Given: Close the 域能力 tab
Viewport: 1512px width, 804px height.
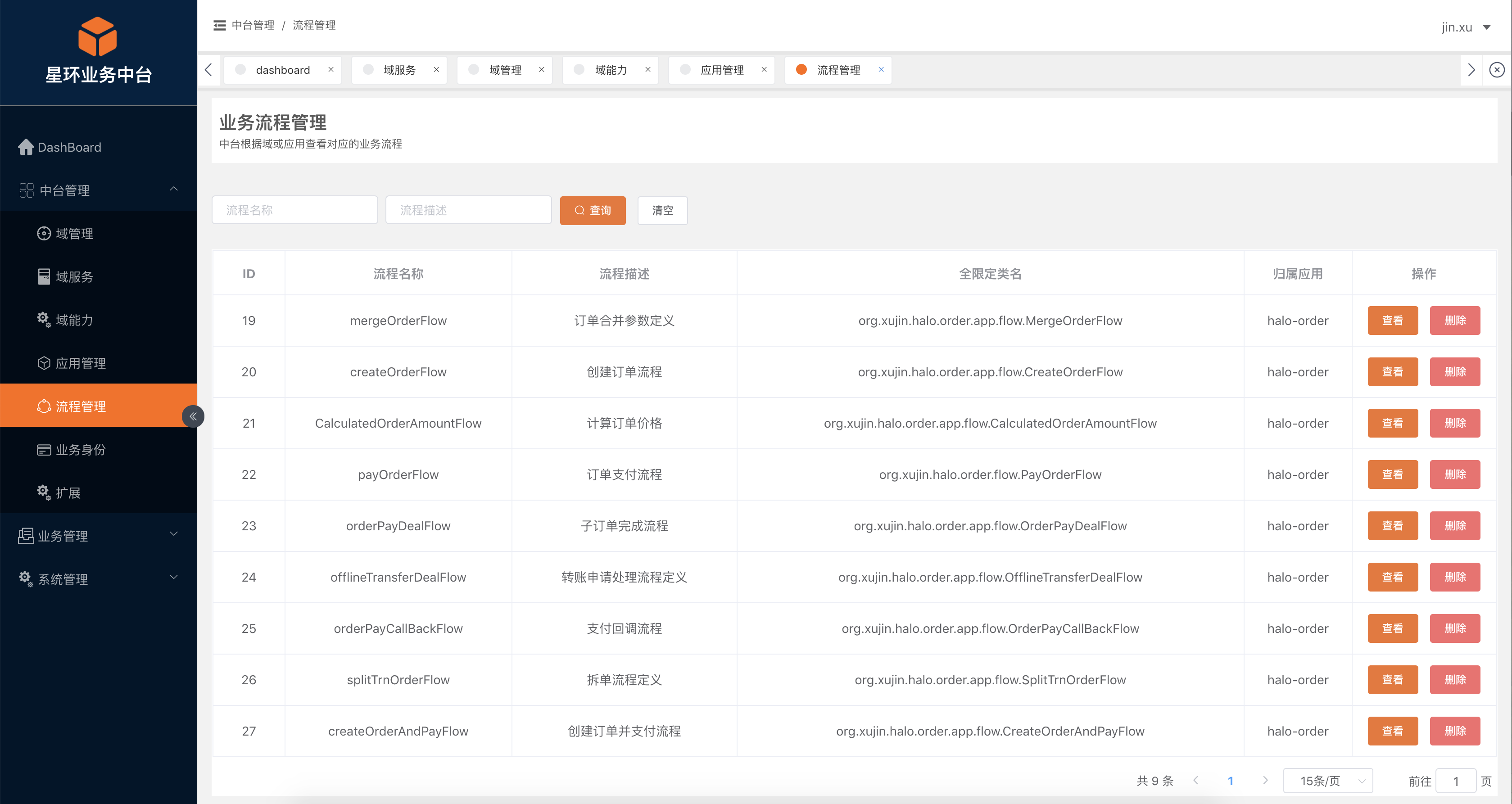Looking at the screenshot, I should click(x=648, y=69).
